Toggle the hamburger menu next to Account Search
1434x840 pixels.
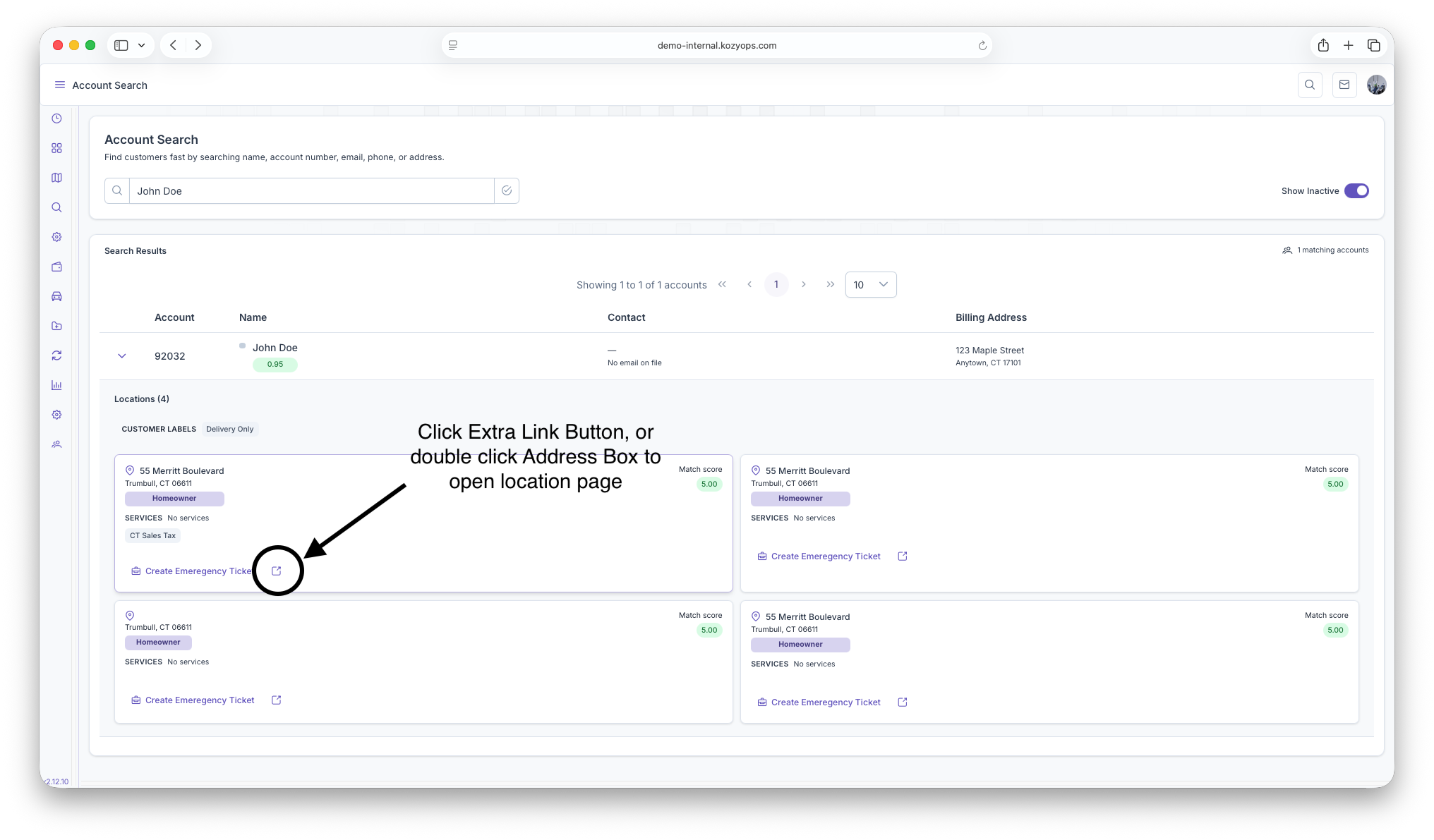(x=60, y=85)
